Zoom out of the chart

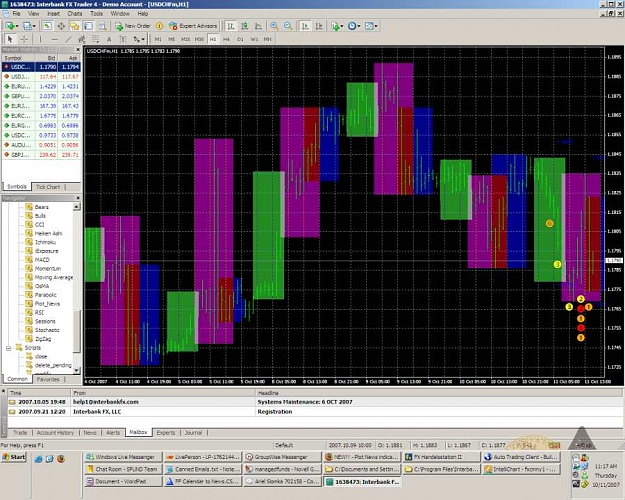pos(288,26)
